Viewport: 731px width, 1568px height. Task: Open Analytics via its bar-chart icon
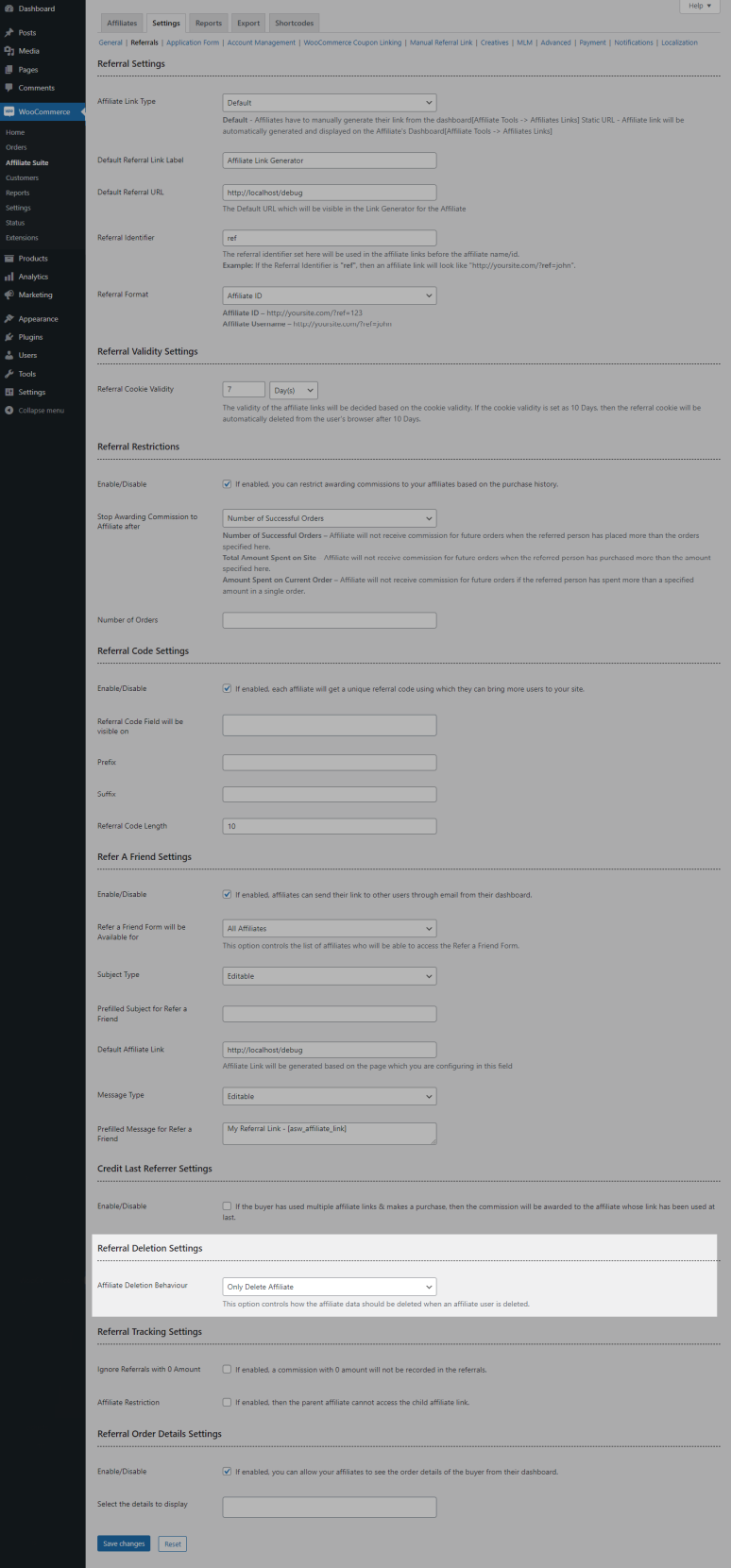[8, 277]
